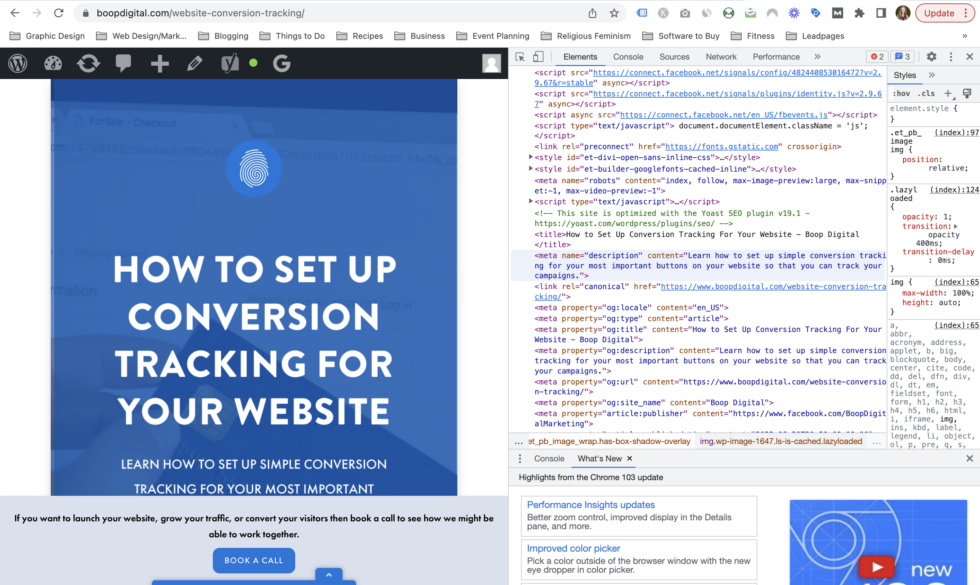Open the user avatar in WordPress admin bar

(491, 63)
